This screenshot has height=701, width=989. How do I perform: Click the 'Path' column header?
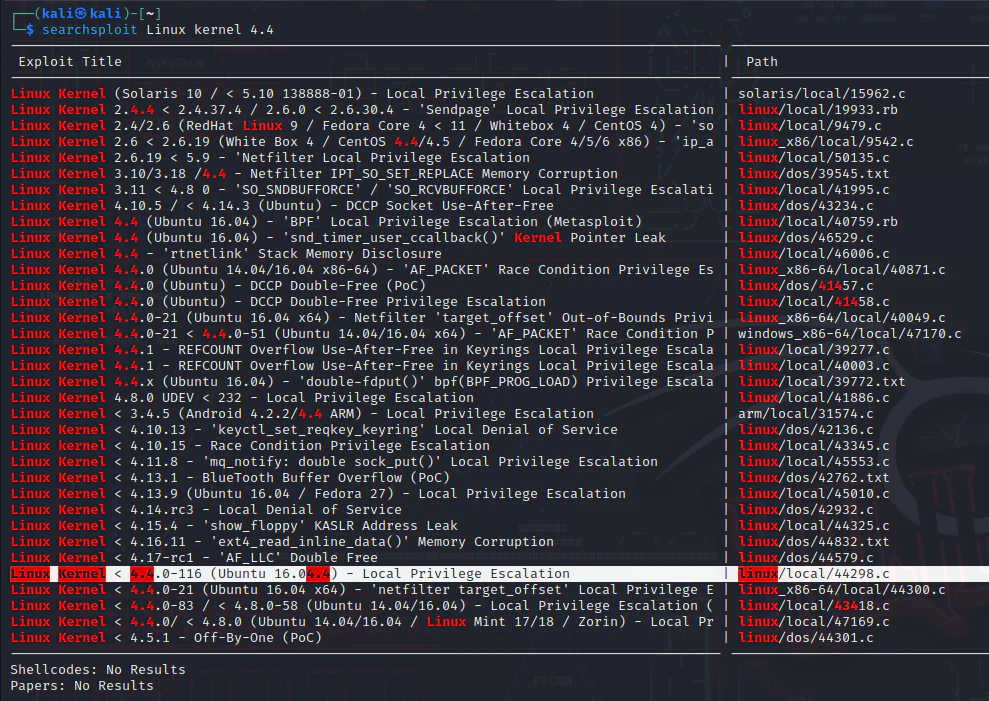coord(762,62)
